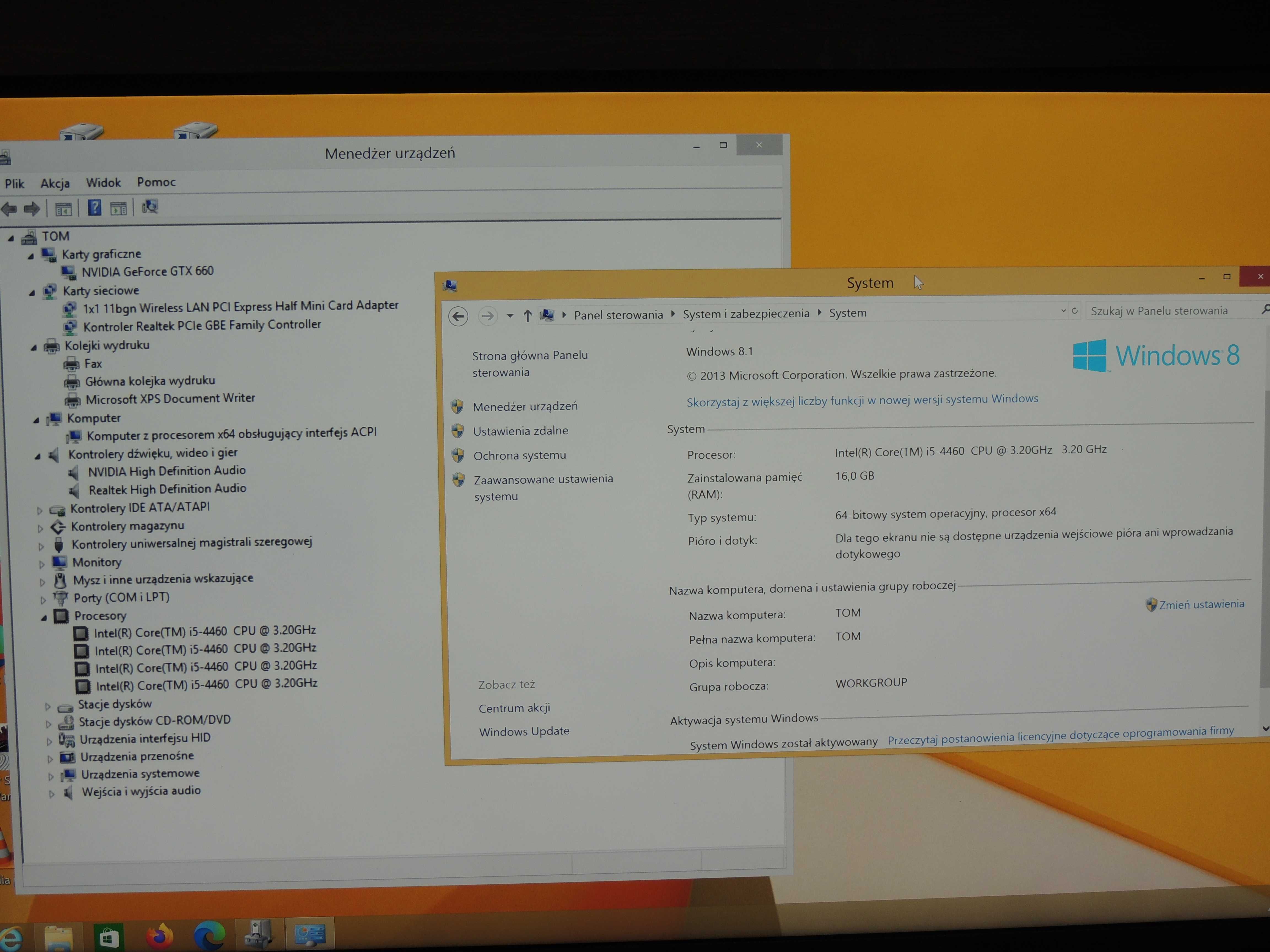Screen dimensions: 1270x952
Task: Select Komputer z procesorem x64 ACPI entry
Action: point(232,434)
